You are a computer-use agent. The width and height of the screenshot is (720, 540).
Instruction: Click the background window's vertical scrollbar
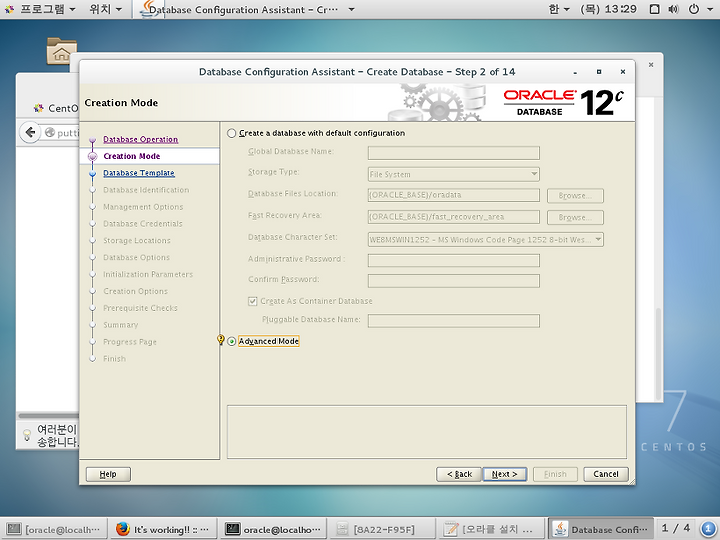(x=658, y=354)
